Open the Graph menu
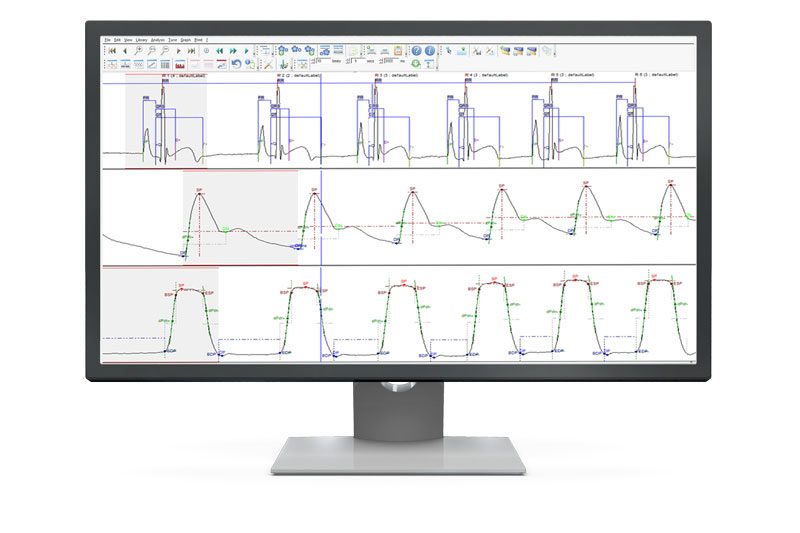This screenshot has height=533, width=800. point(186,40)
